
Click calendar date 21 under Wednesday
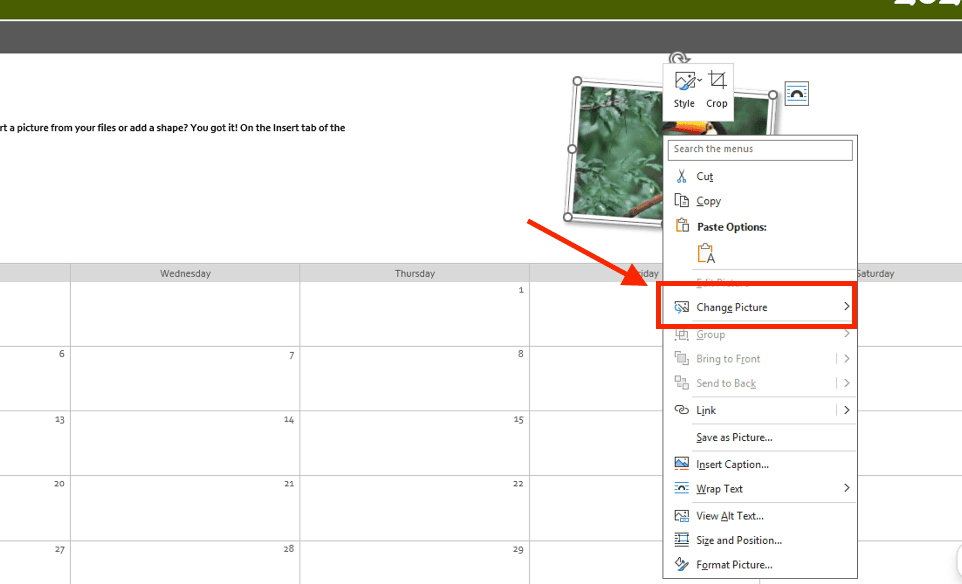tap(289, 483)
